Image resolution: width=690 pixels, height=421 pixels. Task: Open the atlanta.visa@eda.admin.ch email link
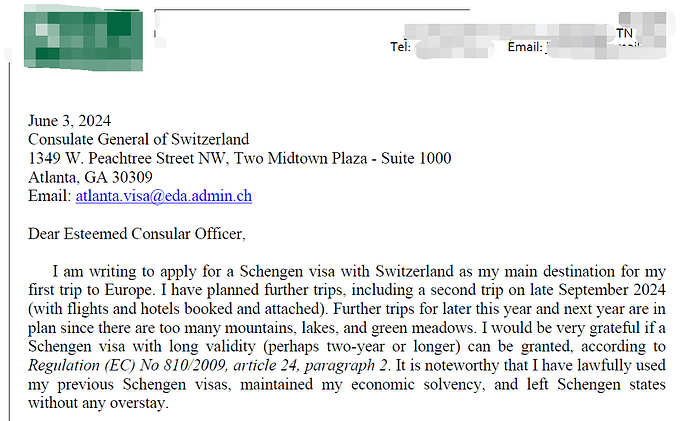(164, 196)
